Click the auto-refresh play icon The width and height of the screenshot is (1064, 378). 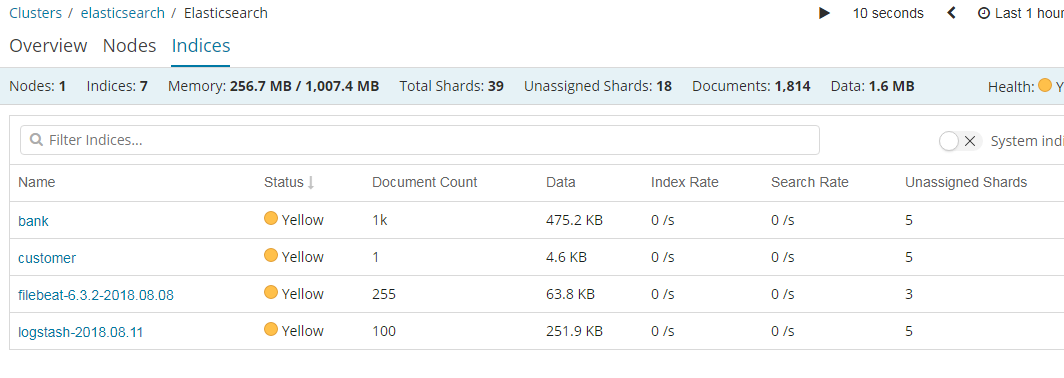(x=824, y=14)
